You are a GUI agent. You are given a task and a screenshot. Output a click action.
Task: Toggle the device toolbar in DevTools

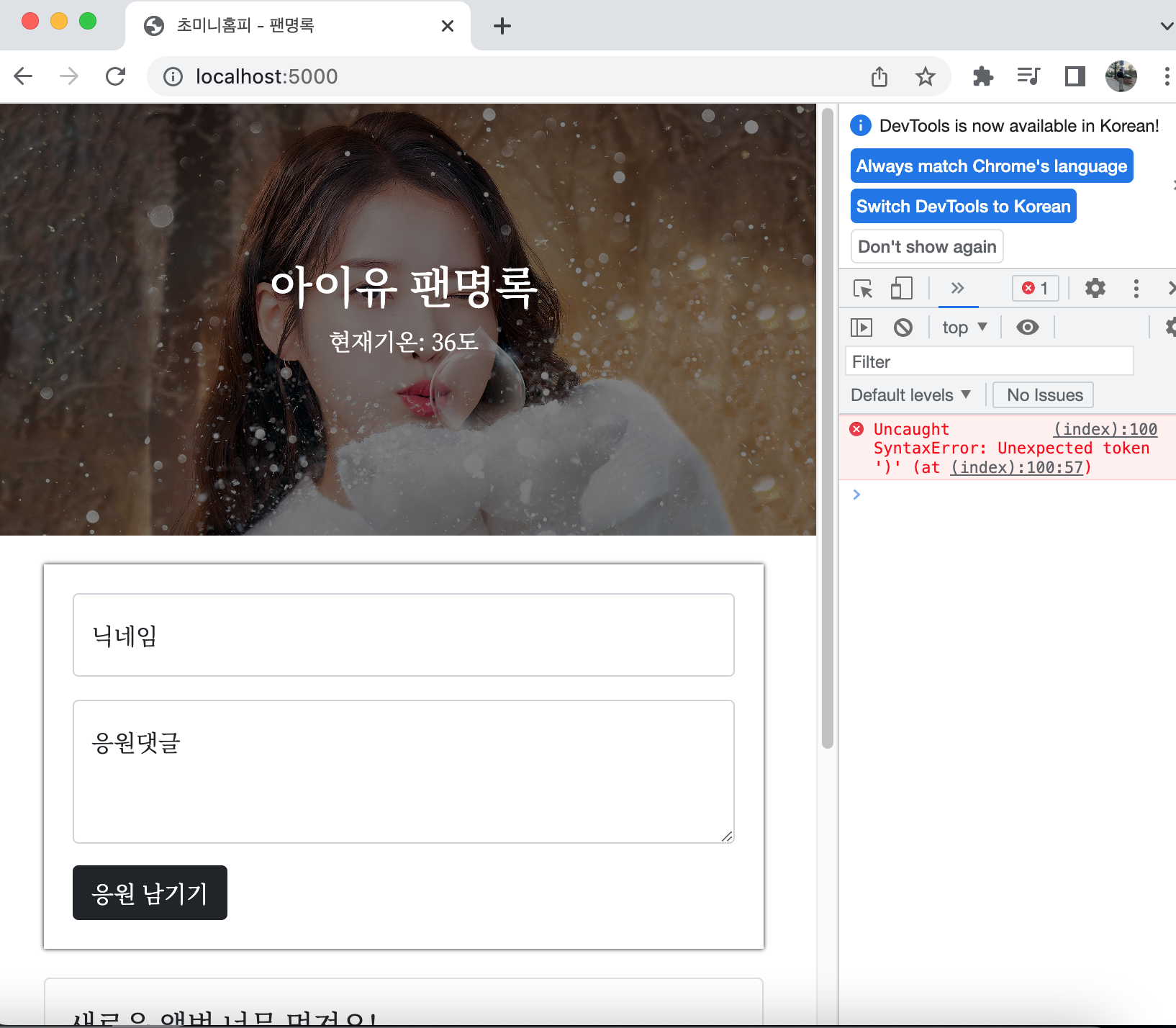click(x=901, y=289)
